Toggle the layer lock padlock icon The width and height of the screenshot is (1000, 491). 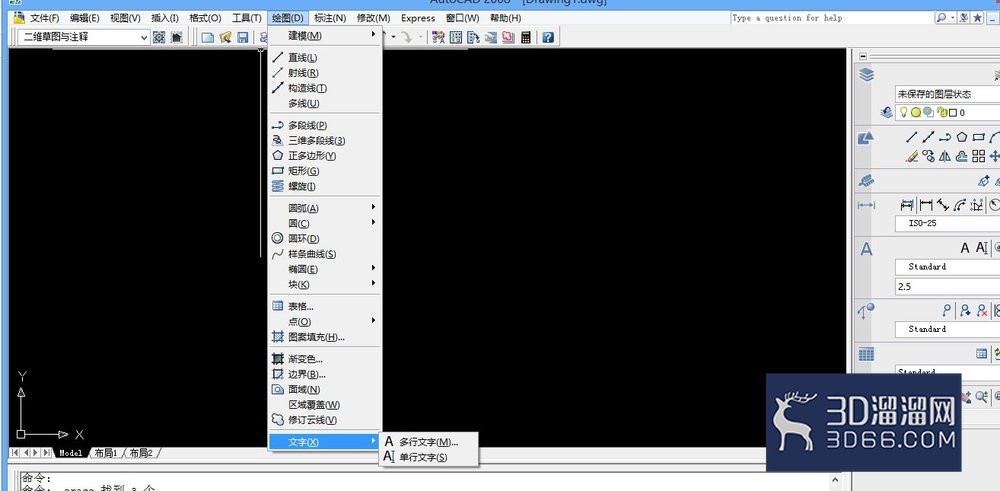coord(943,112)
